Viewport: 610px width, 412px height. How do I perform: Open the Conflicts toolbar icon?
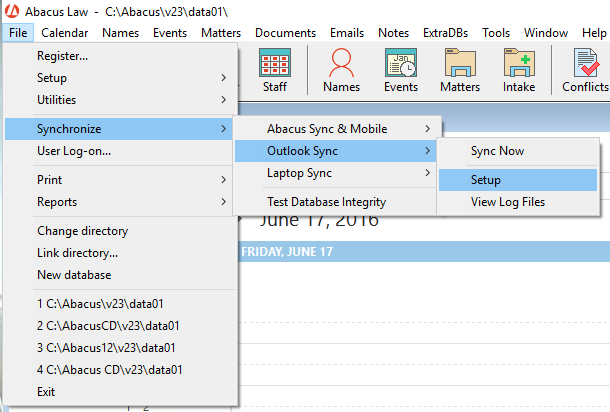[585, 70]
